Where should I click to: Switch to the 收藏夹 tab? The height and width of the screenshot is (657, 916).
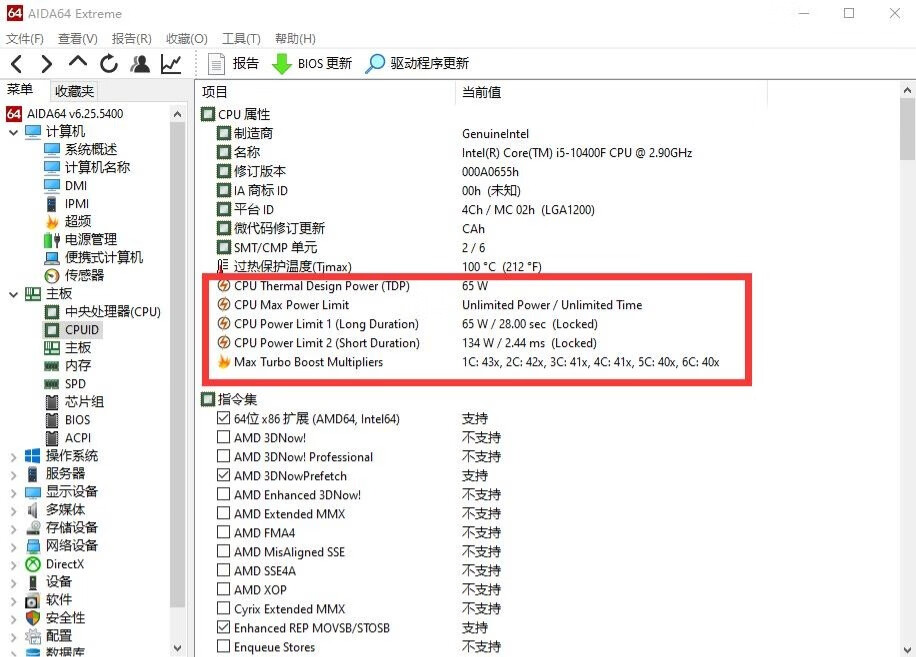tap(74, 91)
